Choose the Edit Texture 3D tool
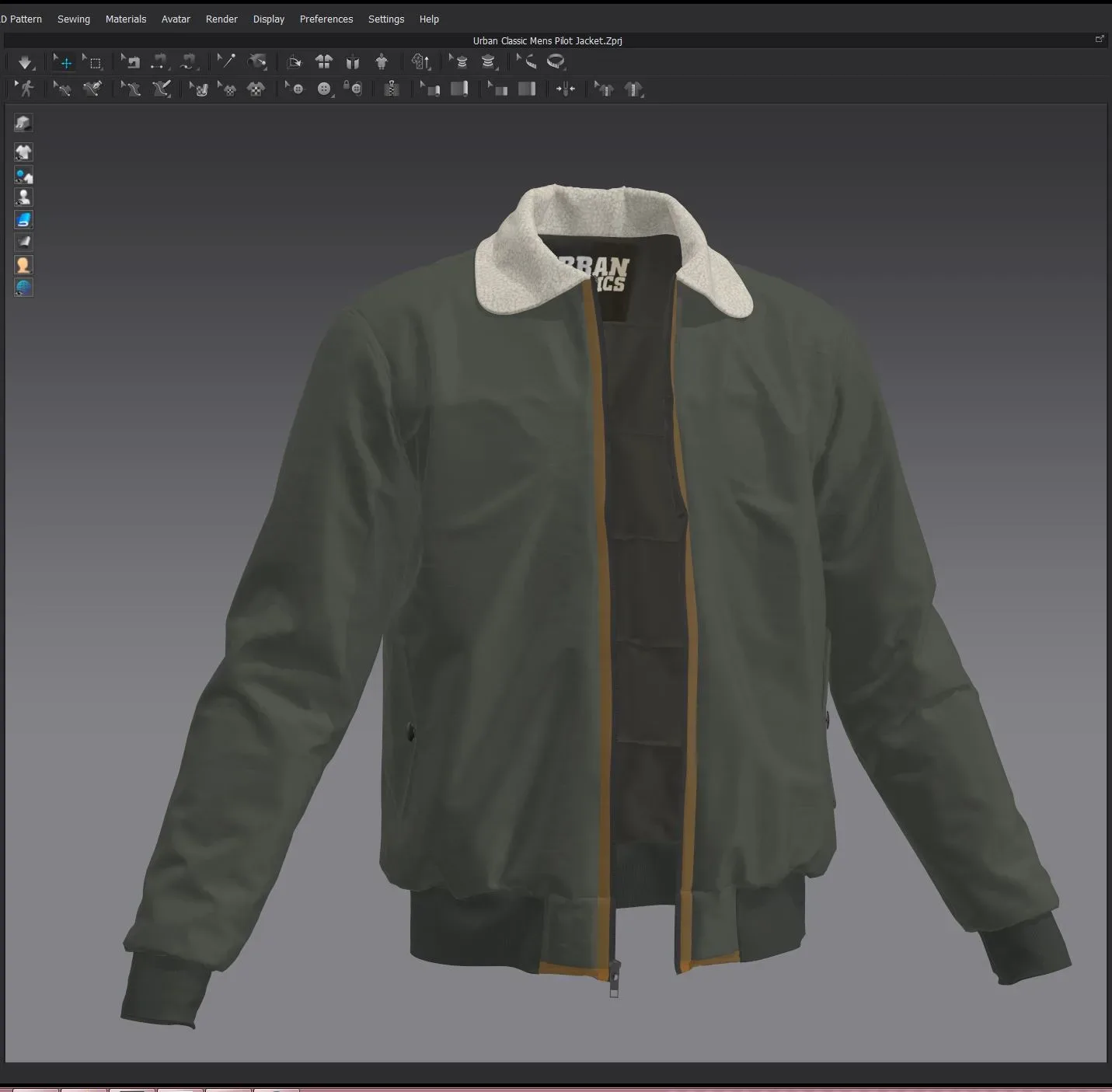 [x=199, y=89]
